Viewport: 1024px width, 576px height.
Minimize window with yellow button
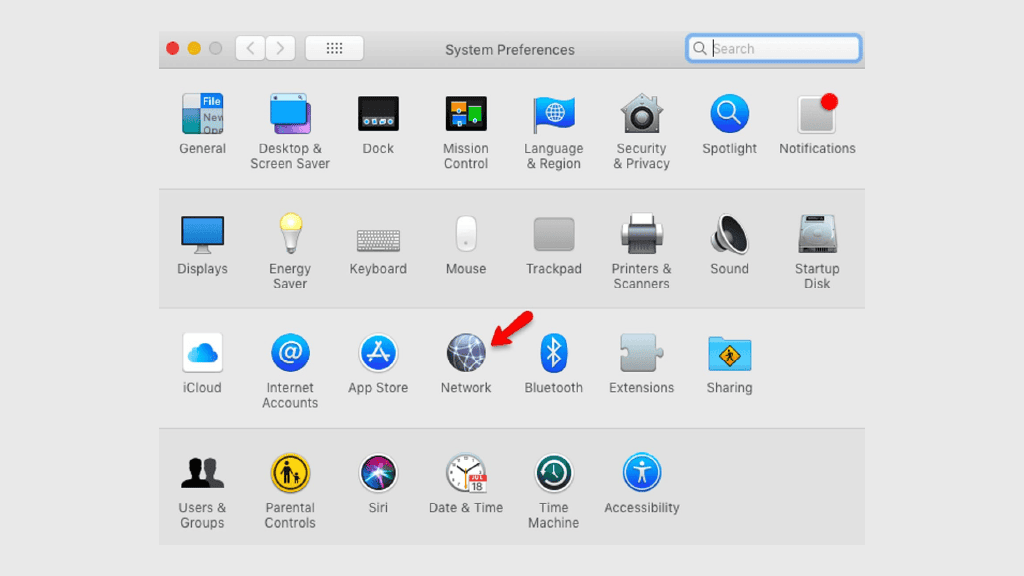[x=194, y=48]
